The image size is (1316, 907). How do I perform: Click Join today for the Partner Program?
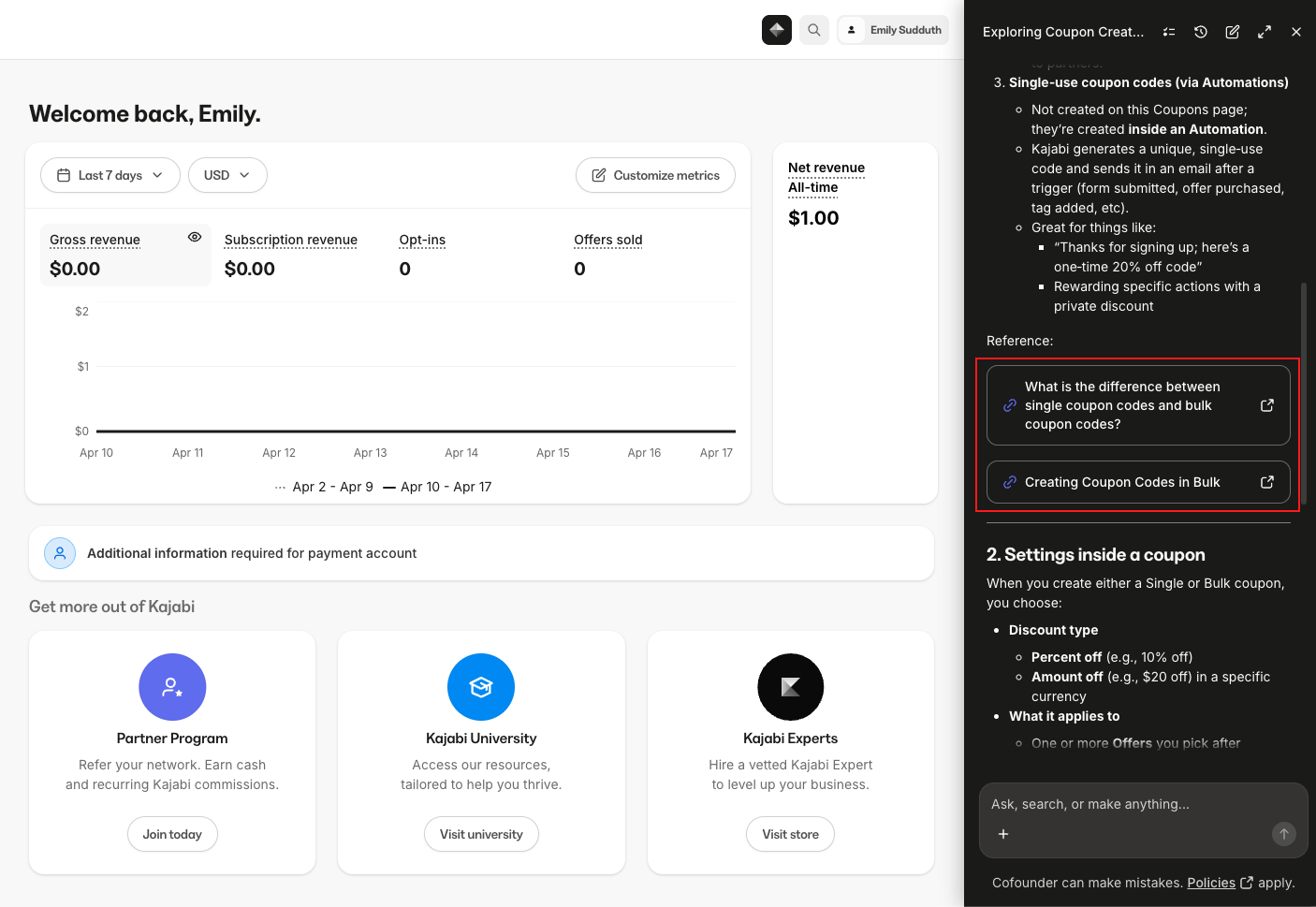pyautogui.click(x=172, y=834)
